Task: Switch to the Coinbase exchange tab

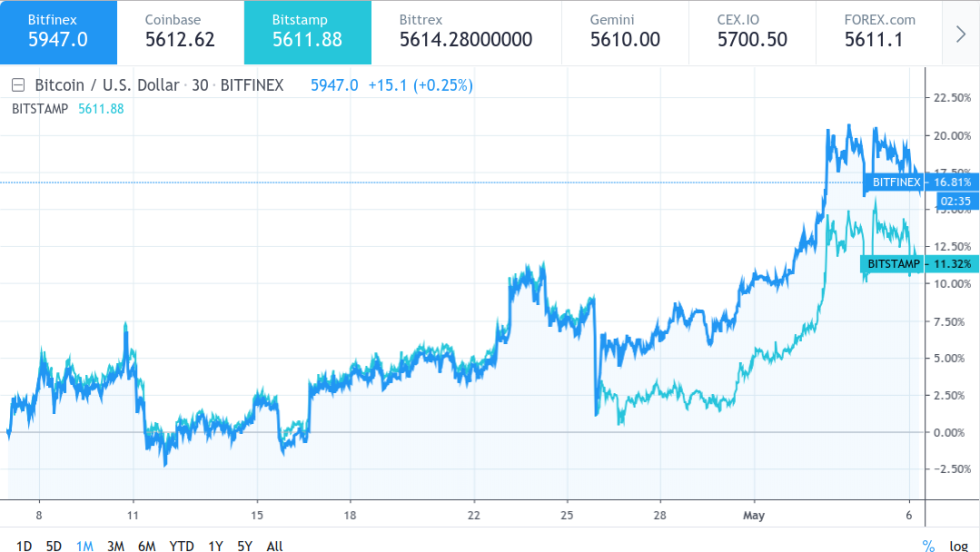Action: (x=180, y=32)
